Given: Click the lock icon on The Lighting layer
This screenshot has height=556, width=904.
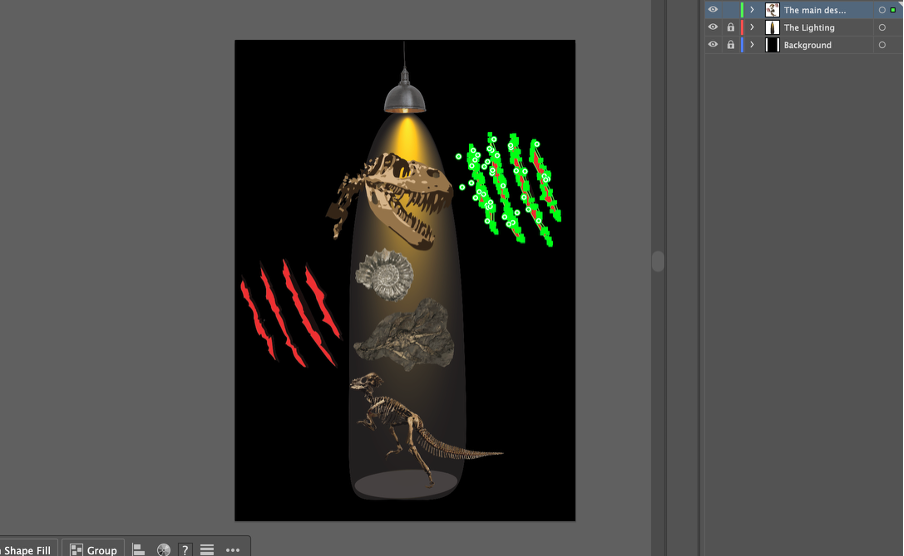Looking at the screenshot, I should pos(731,28).
